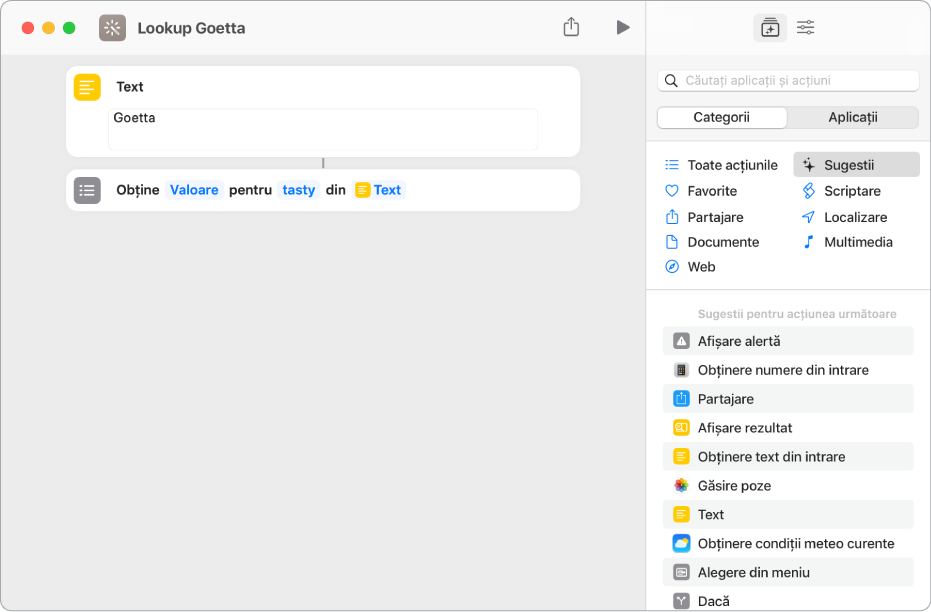Open the Web category

click(x=701, y=267)
